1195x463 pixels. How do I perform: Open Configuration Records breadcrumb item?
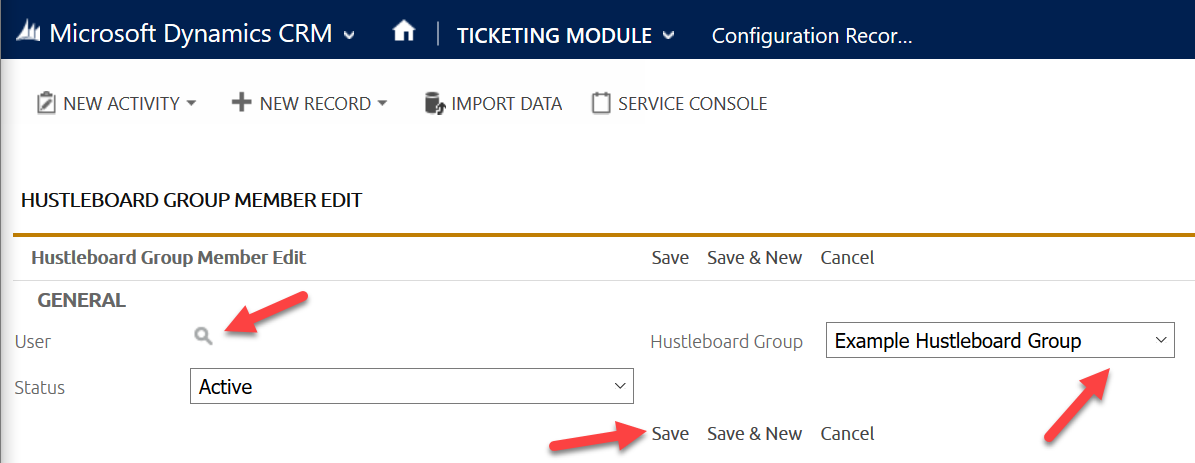click(812, 35)
